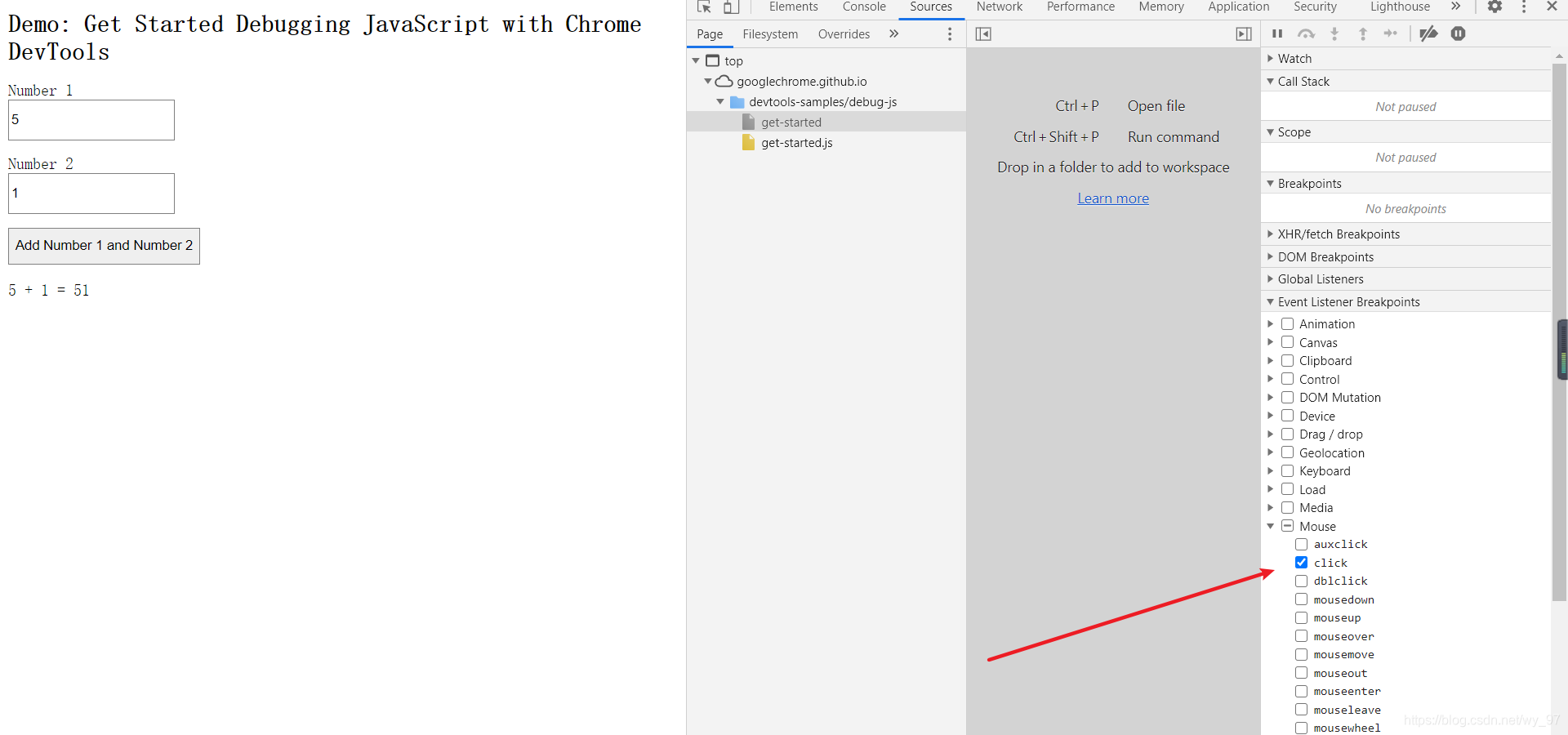Viewport: 1568px width, 735px height.
Task: Select get-started.js file in tree
Action: tap(797, 143)
